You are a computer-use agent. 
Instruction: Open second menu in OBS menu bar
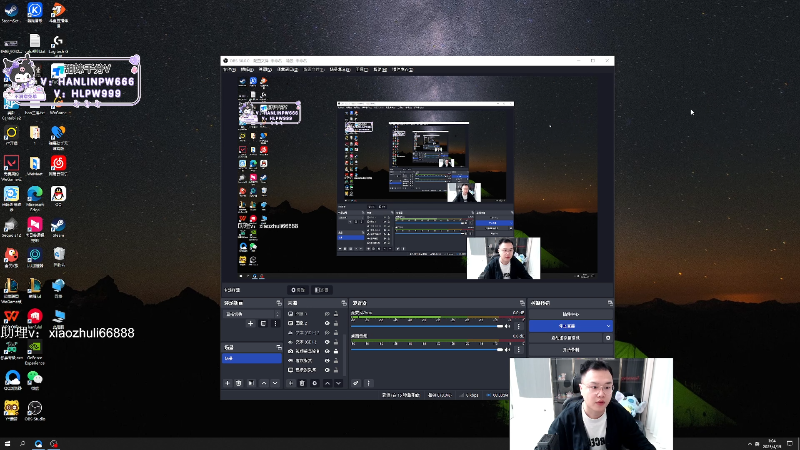247,69
